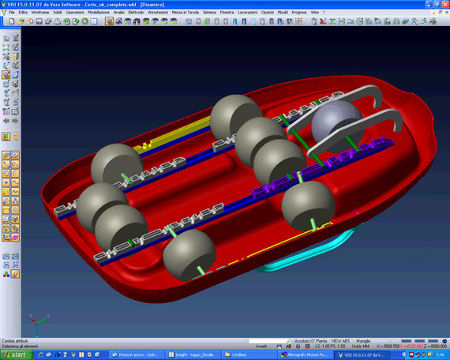Click the New file blank page icon
This screenshot has width=450, height=360.
click(12, 21)
